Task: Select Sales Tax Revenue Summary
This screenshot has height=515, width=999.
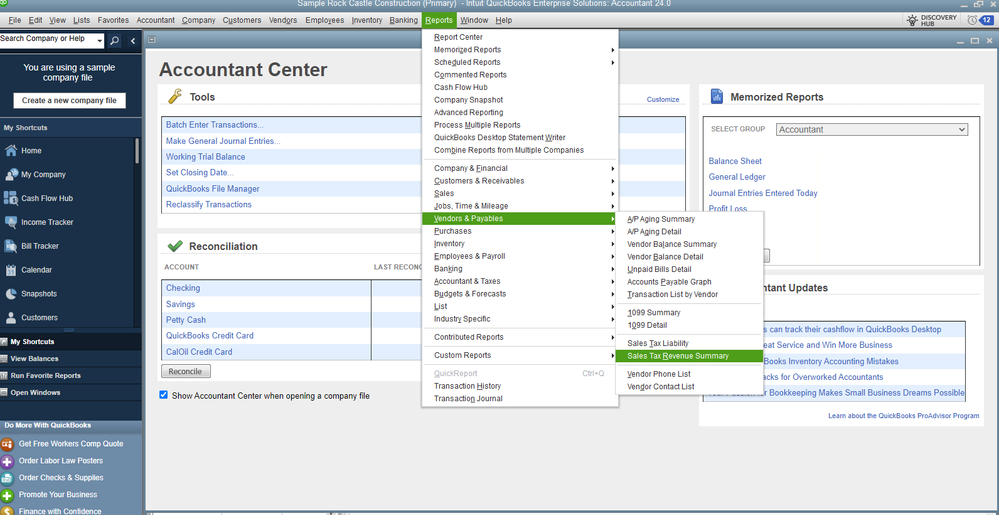Action: point(689,356)
